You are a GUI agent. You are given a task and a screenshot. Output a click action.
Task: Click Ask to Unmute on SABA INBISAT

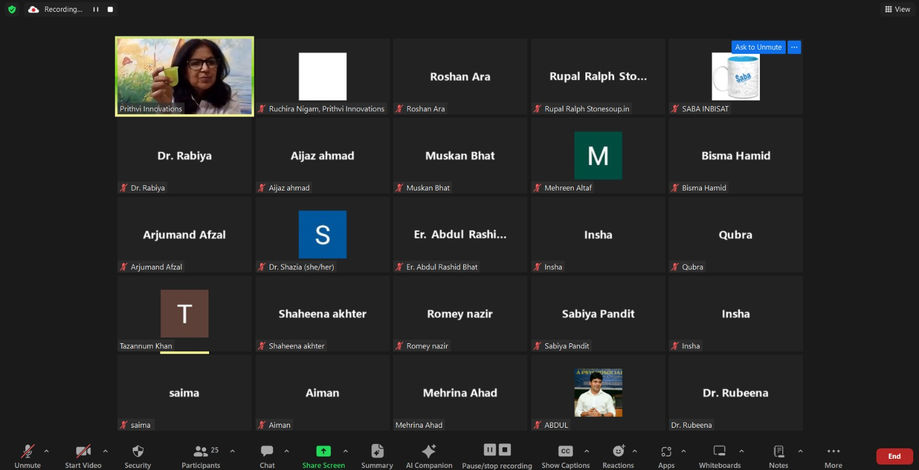(758, 47)
